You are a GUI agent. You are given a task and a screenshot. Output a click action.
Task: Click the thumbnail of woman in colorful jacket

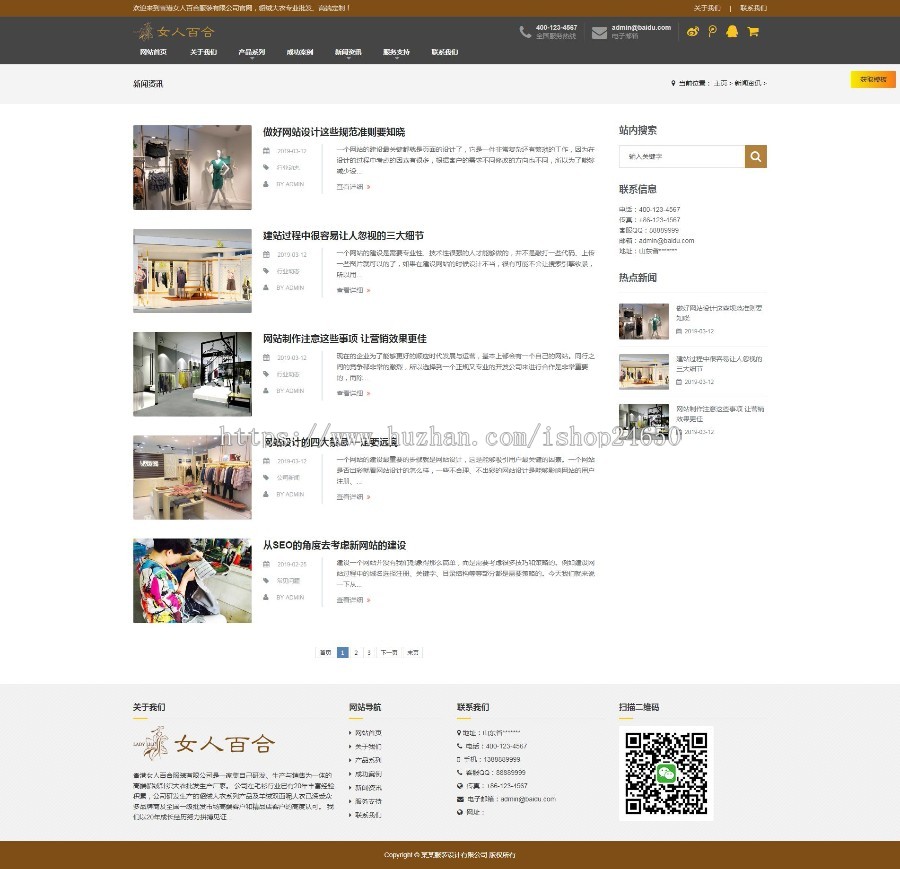pos(192,580)
